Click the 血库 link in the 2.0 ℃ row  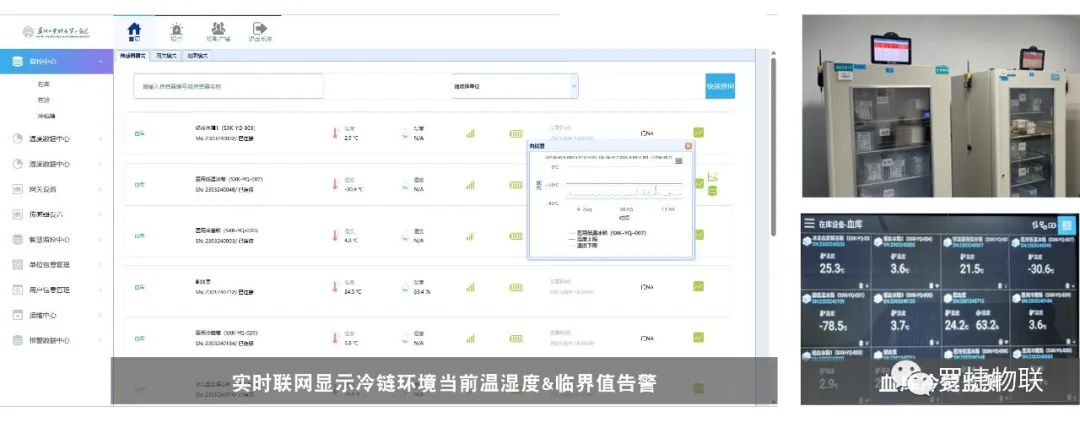pos(139,134)
